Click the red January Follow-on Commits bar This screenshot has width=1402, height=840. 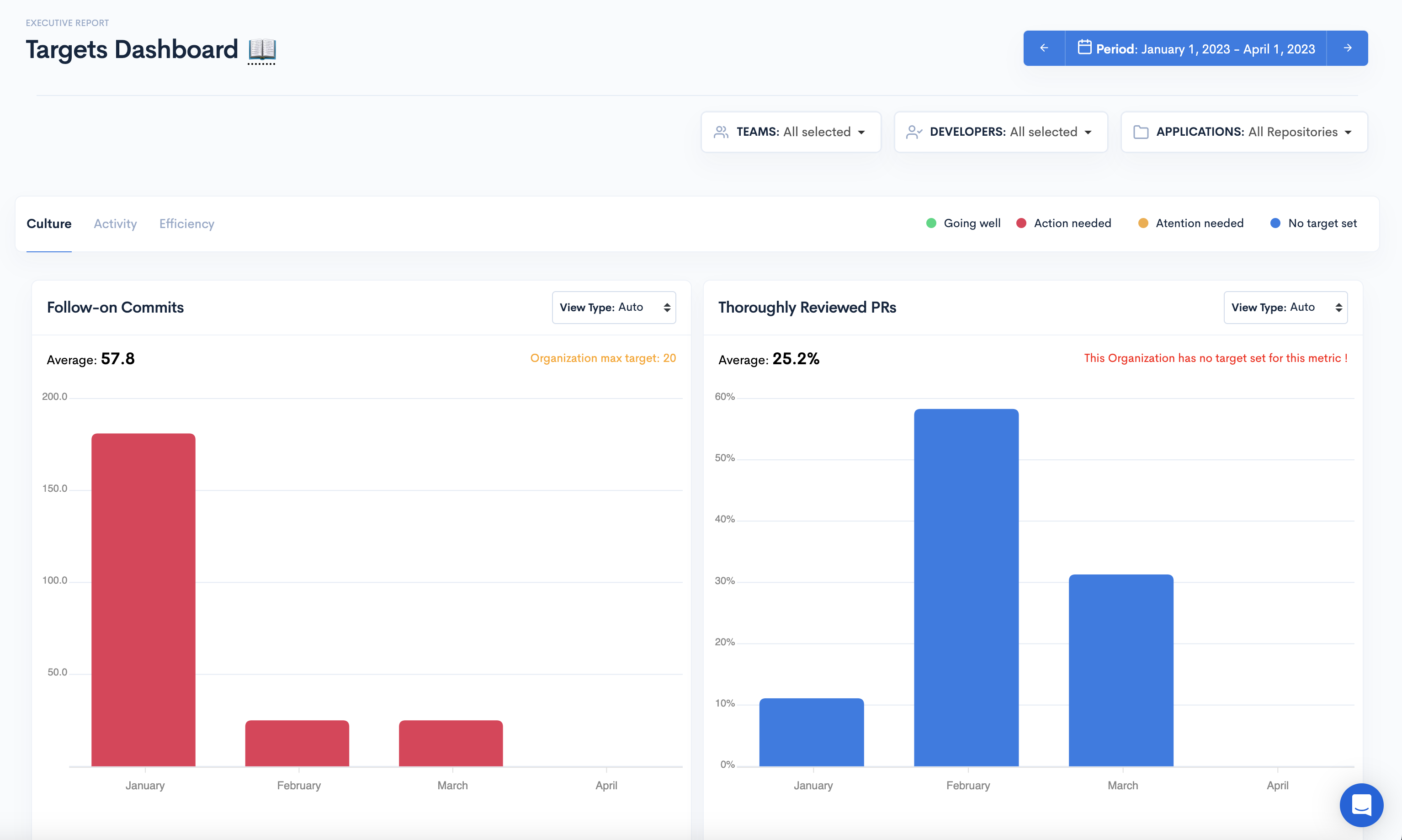tap(143, 600)
